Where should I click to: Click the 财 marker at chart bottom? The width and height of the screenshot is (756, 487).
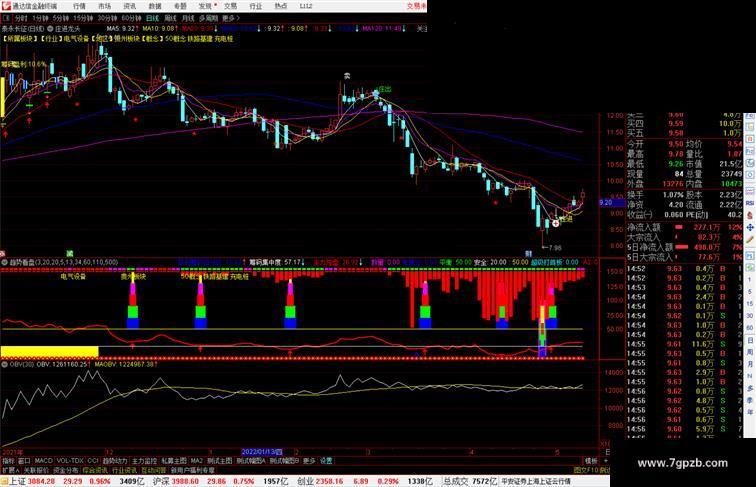tap(528, 253)
